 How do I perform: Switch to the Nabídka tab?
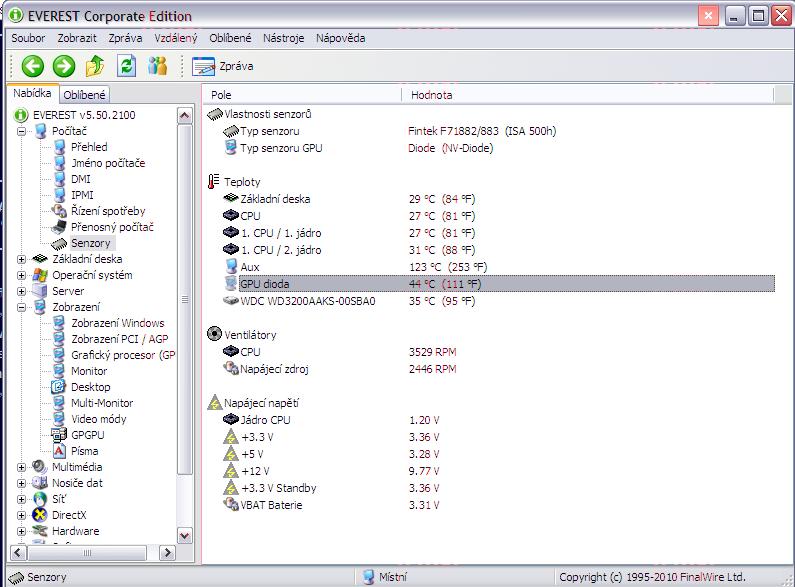coord(32,93)
